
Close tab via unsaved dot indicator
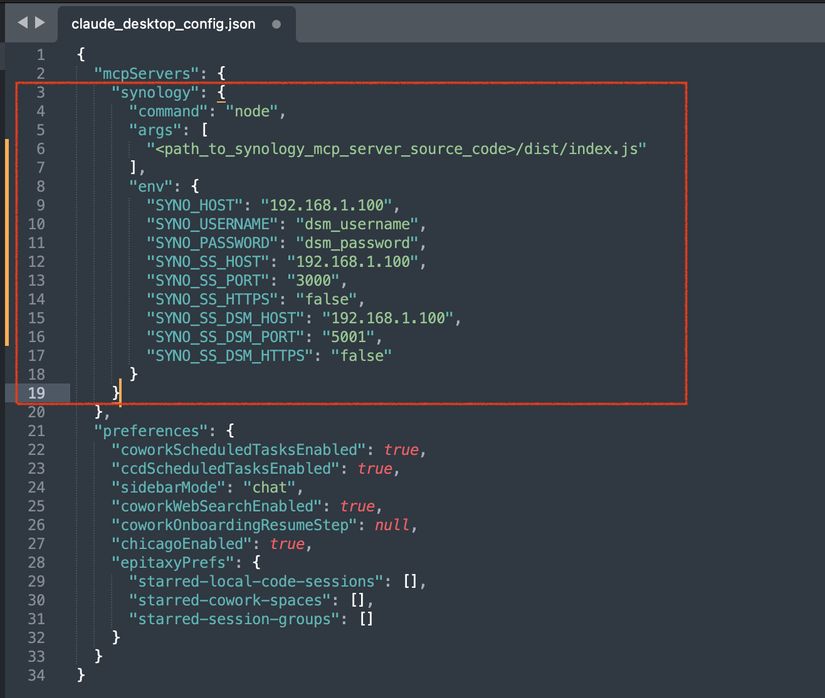click(276, 24)
